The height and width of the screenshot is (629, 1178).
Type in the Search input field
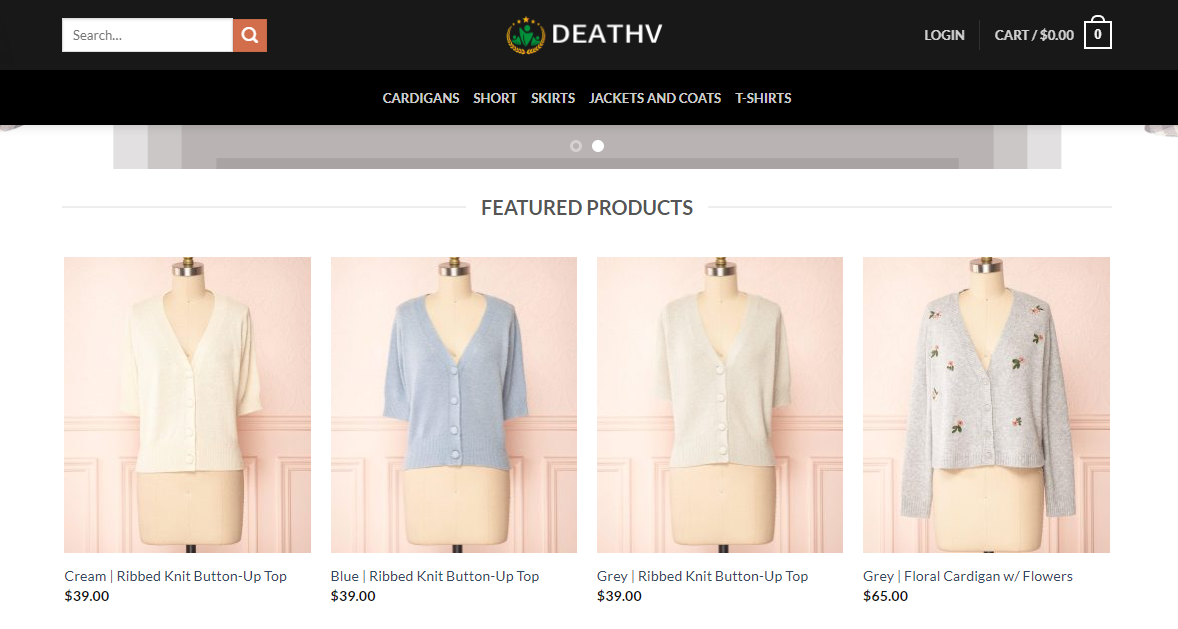(x=147, y=35)
